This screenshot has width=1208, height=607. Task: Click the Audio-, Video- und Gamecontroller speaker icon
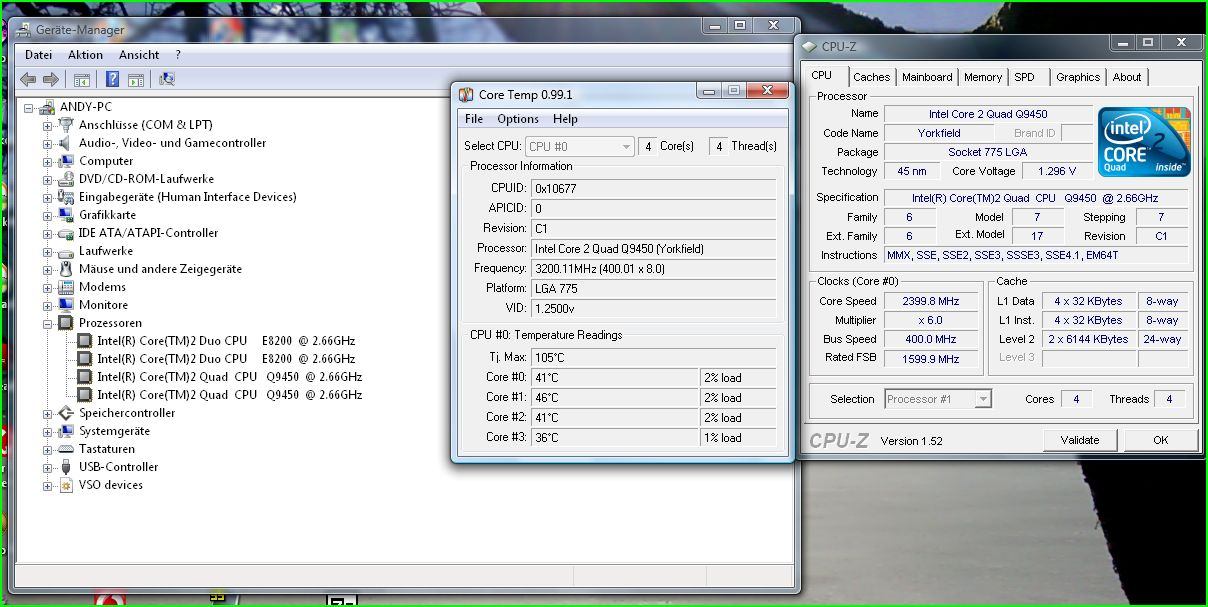point(66,143)
